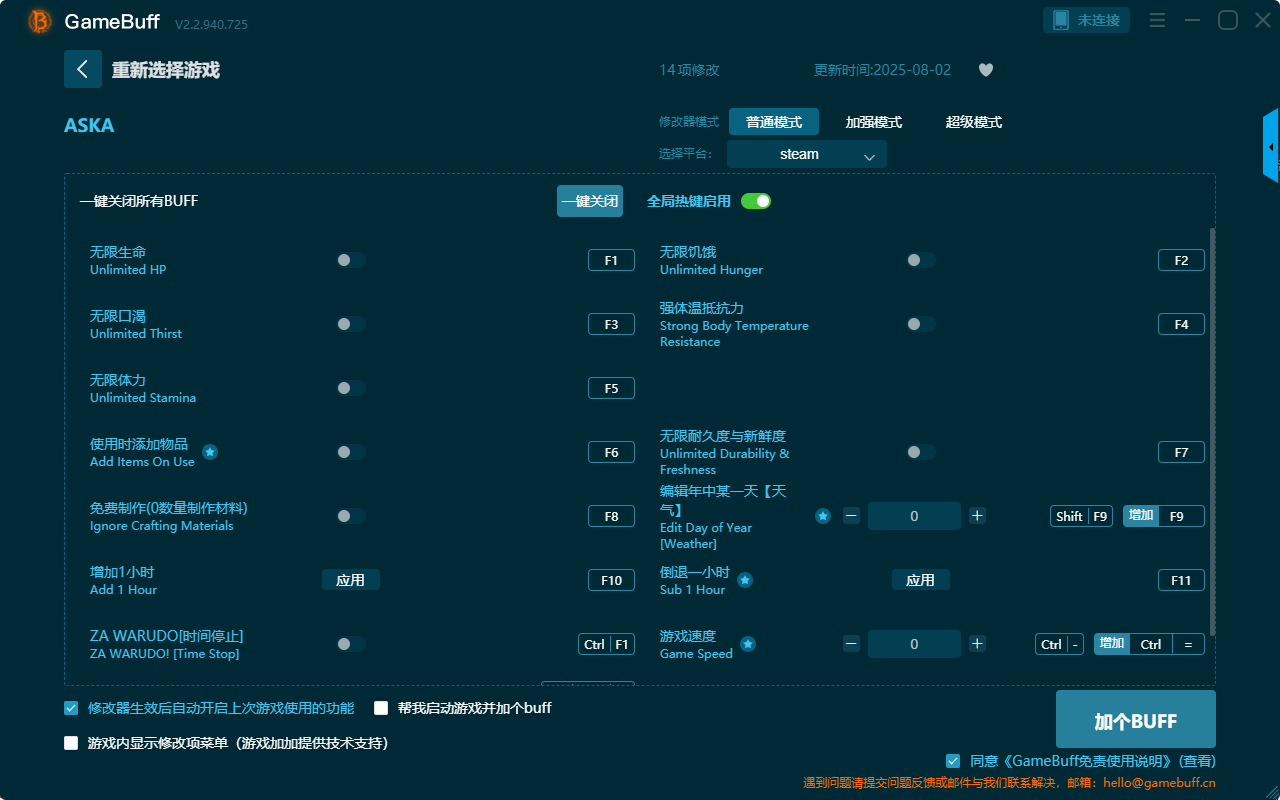Image resolution: width=1280 pixels, height=800 pixels.
Task: Click the F8 hotkey button
Action: tap(611, 516)
